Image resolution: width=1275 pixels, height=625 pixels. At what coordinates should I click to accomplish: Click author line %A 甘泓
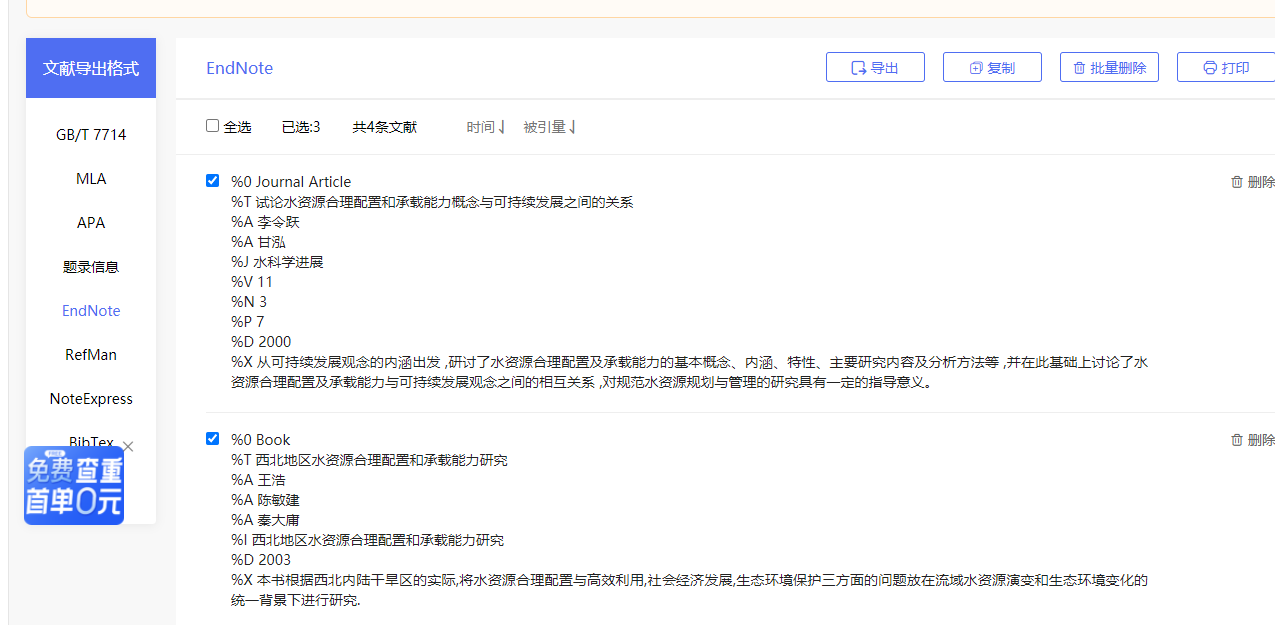pos(258,242)
